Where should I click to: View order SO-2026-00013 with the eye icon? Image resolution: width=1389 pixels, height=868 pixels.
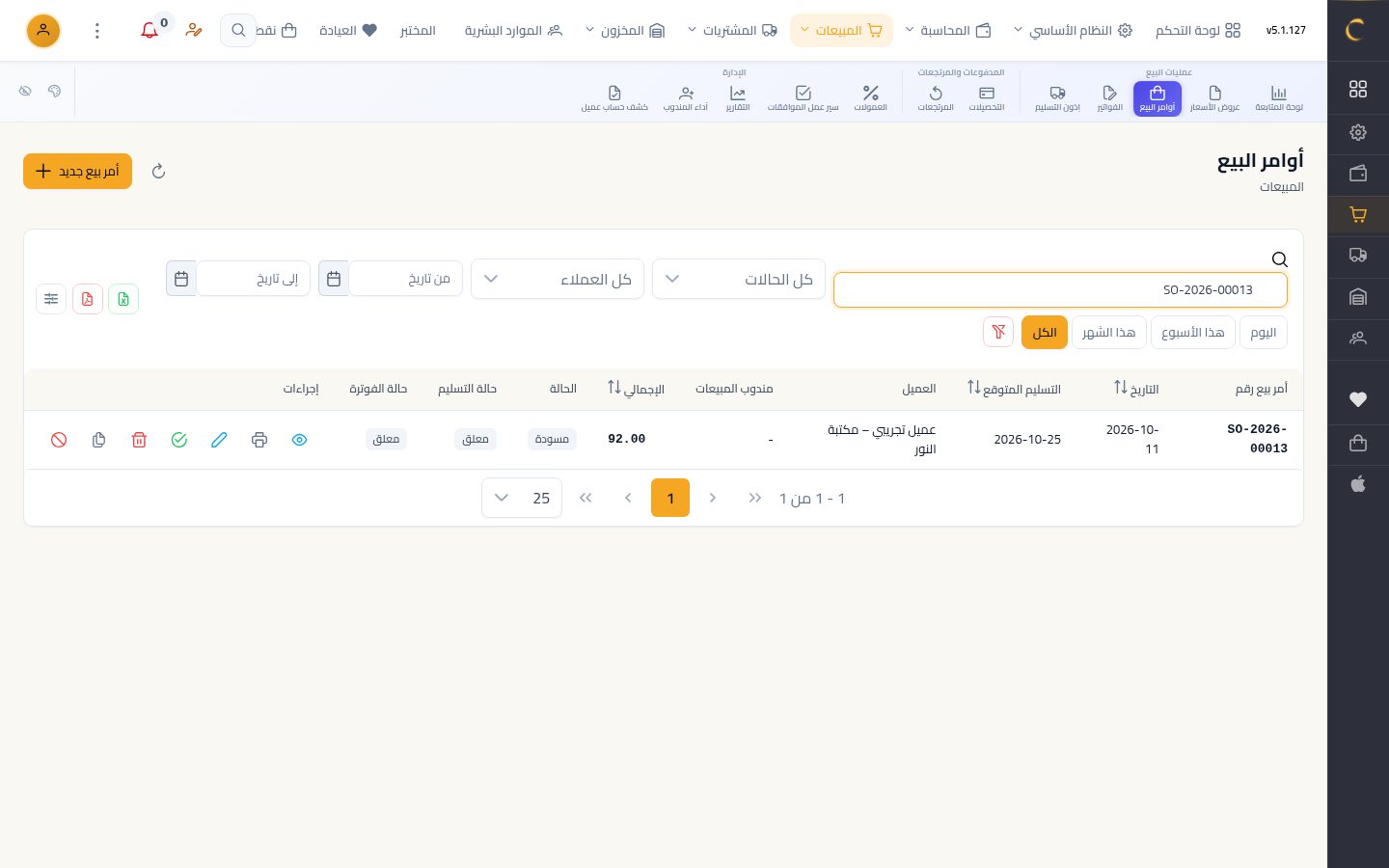[300, 440]
